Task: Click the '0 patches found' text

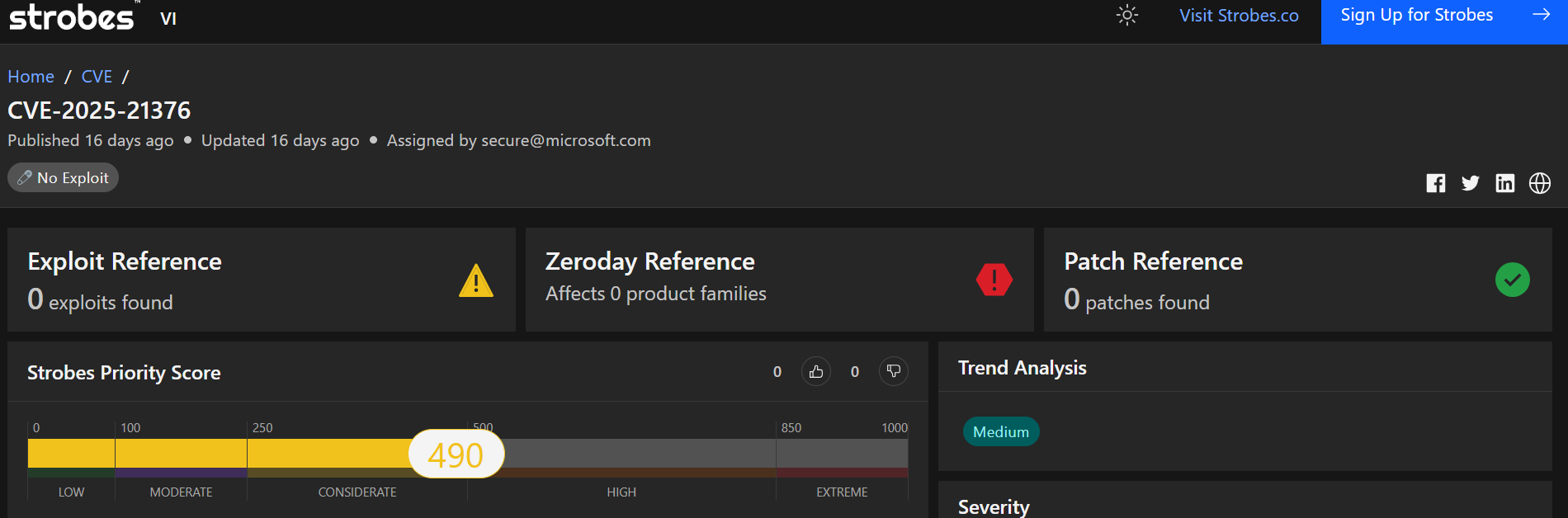Action: point(1136,300)
